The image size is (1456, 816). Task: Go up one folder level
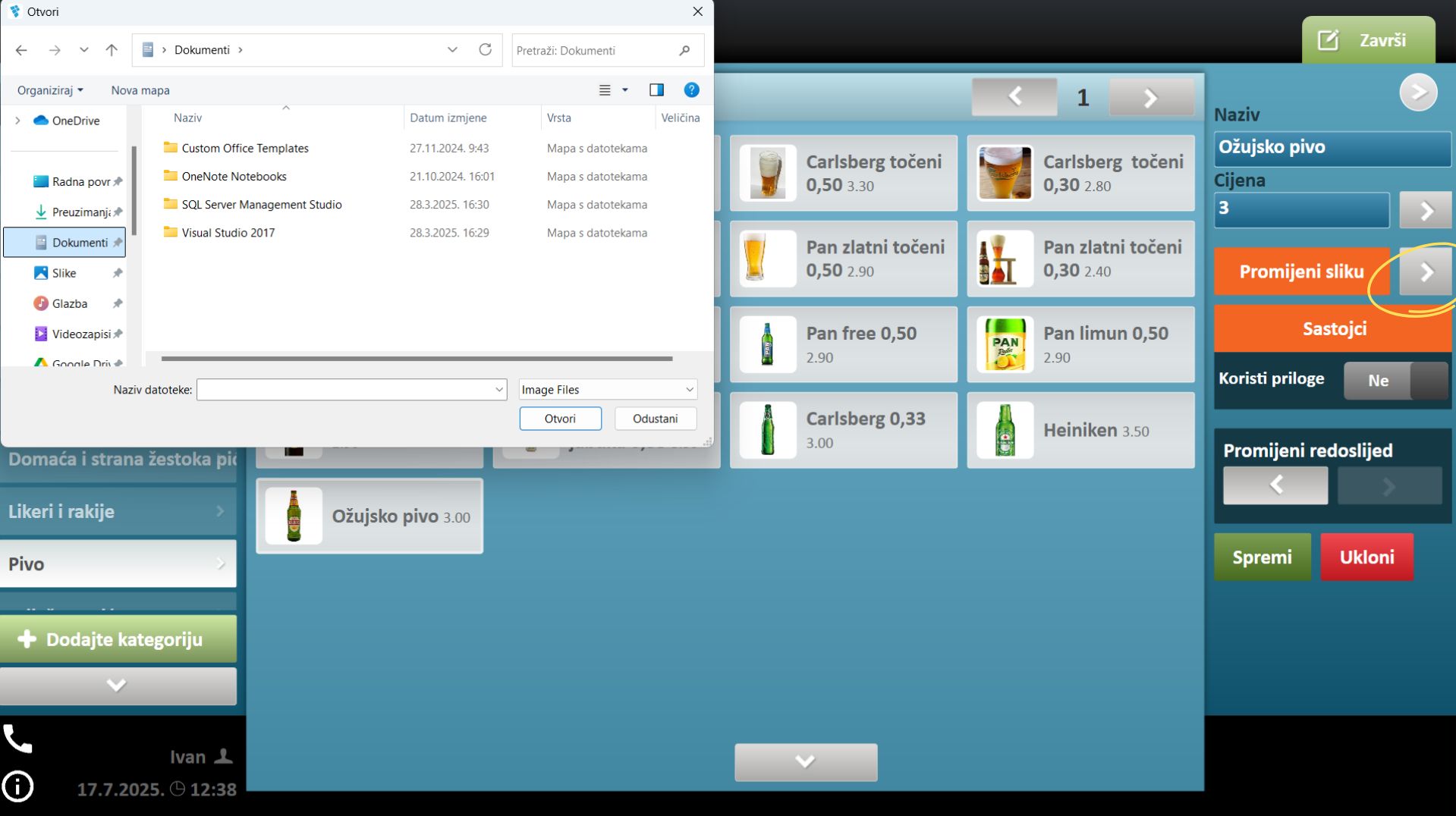pos(112,50)
